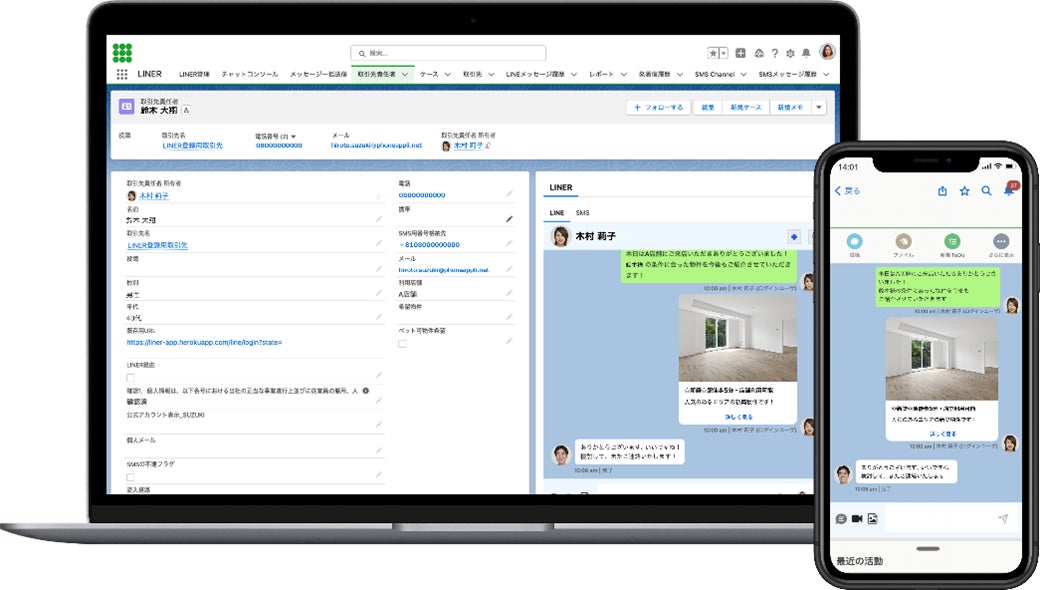Click the フォローする button

[x=659, y=107]
